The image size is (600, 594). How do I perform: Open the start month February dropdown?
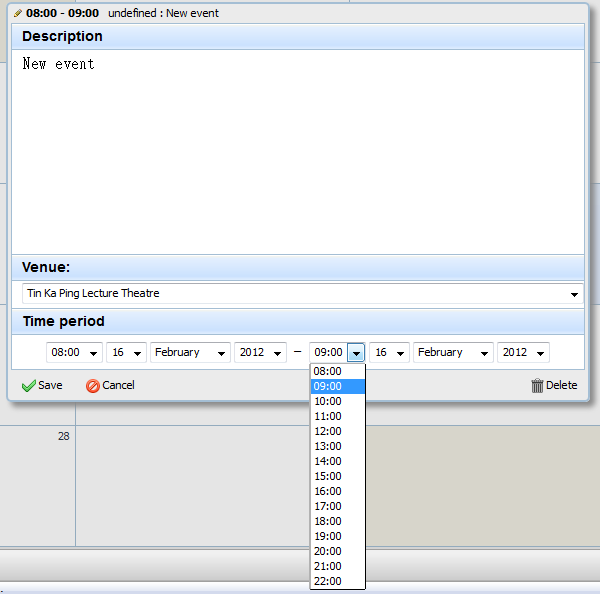[x=190, y=352]
